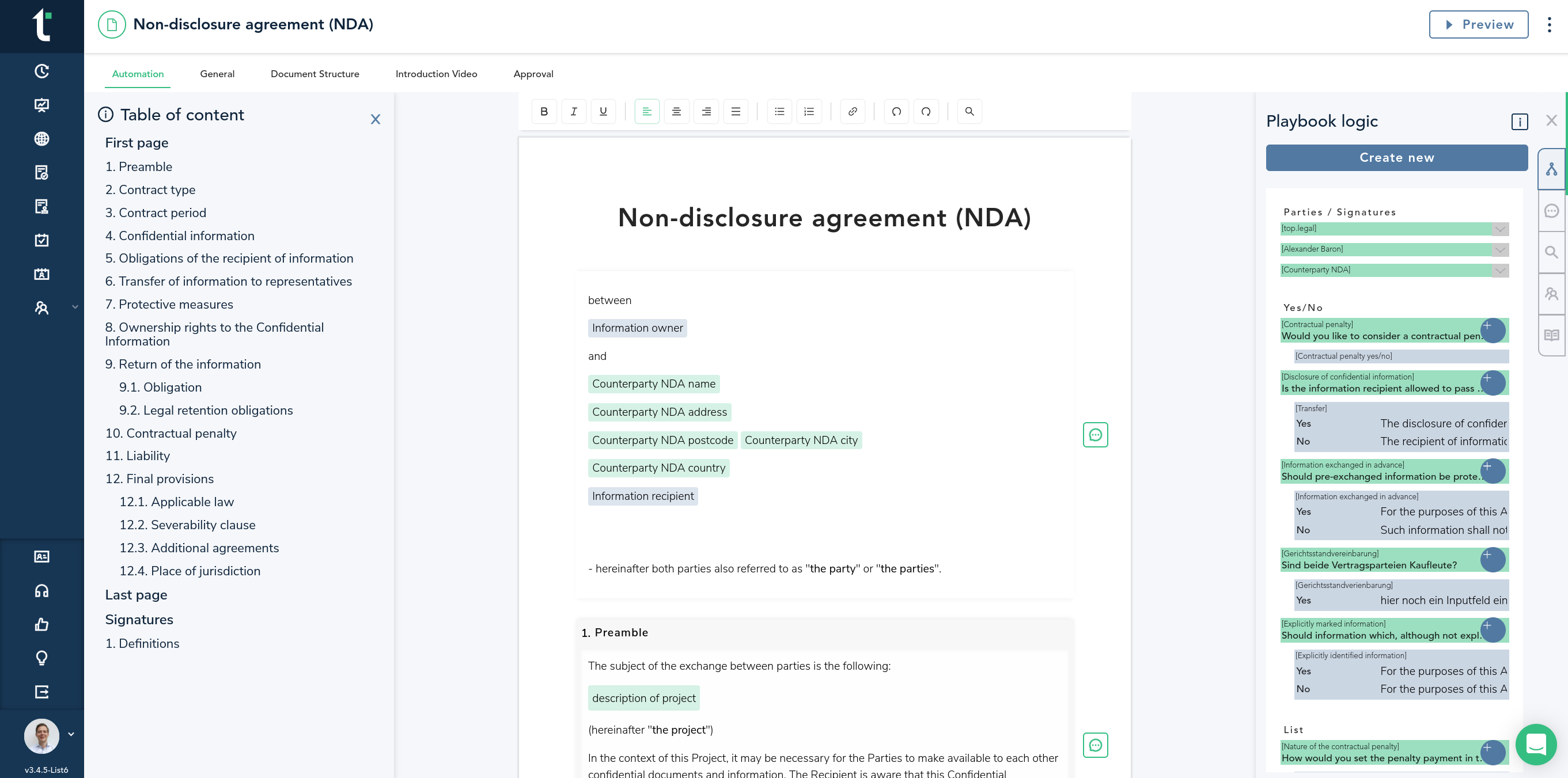Viewport: 1568px width, 778px height.
Task: Open the comment bubble beside the parties block
Action: (1095, 434)
